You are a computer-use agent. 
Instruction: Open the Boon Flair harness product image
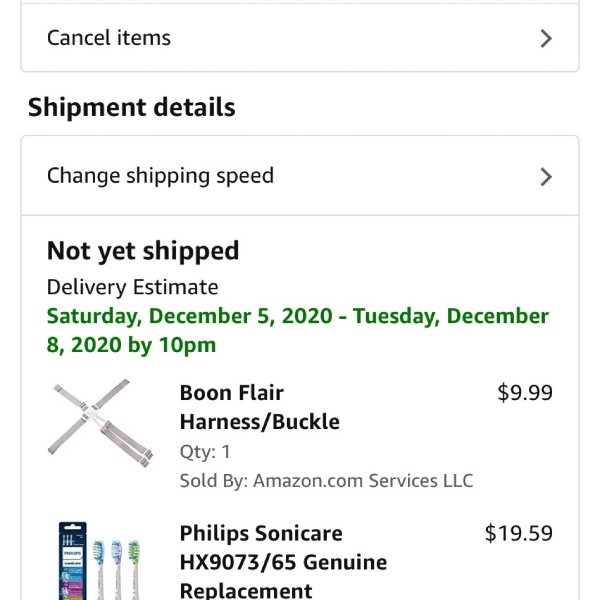pyautogui.click(x=100, y=423)
